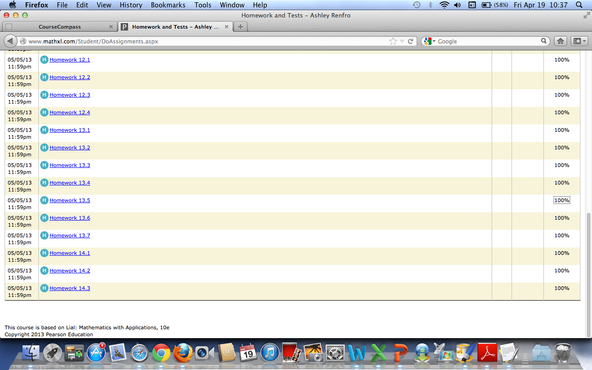This screenshot has width=592, height=370.
Task: Open the bookmarks menu toolbar button
Action: 579,41
